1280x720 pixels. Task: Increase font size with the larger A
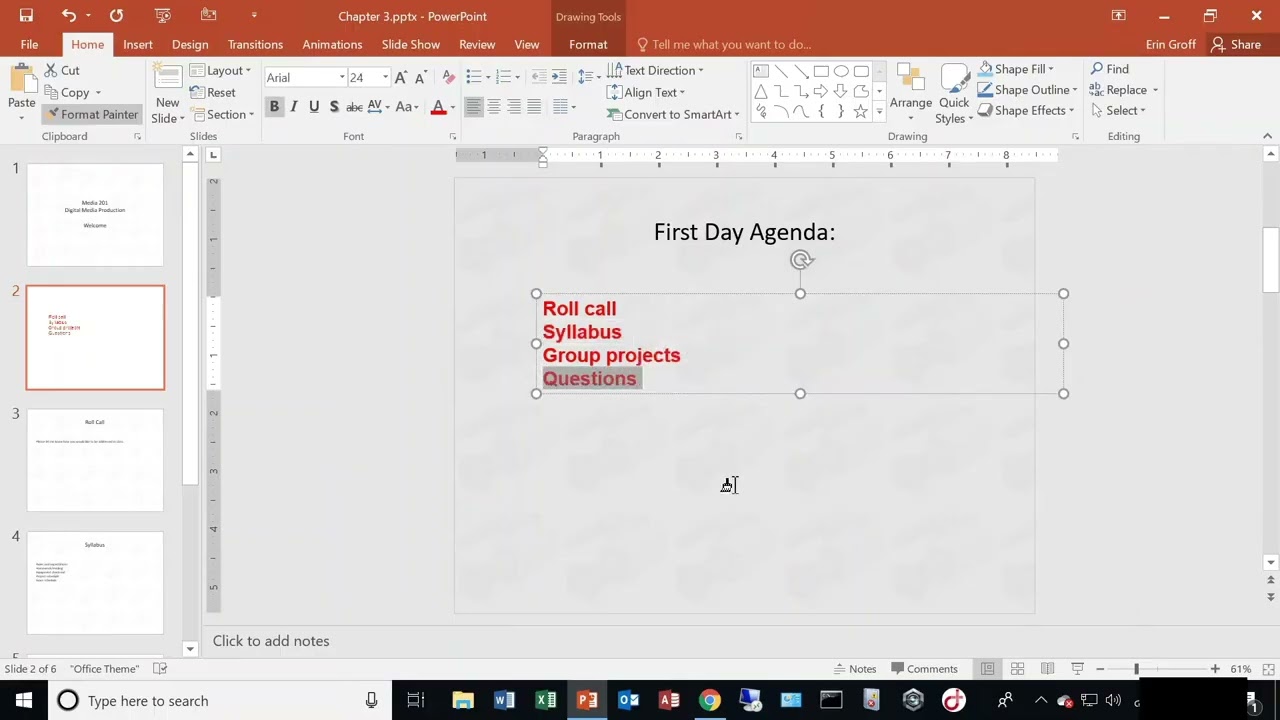pyautogui.click(x=401, y=78)
